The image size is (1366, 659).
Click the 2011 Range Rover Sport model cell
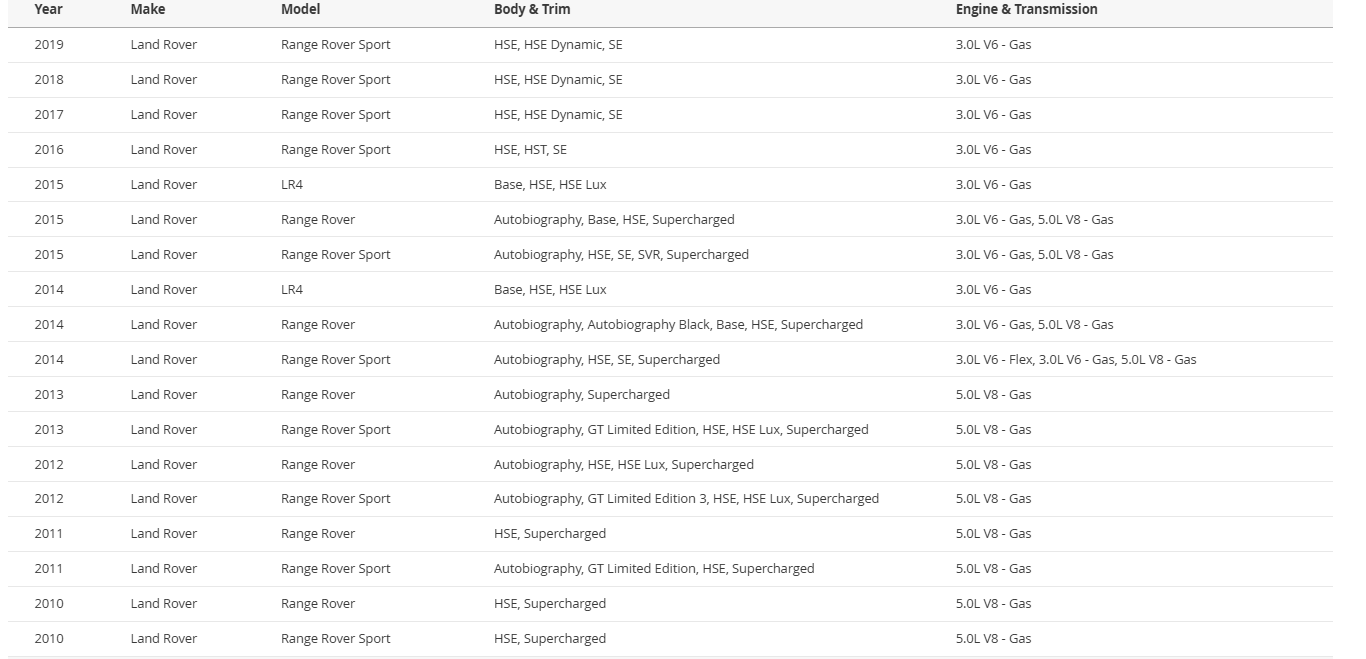click(x=335, y=569)
